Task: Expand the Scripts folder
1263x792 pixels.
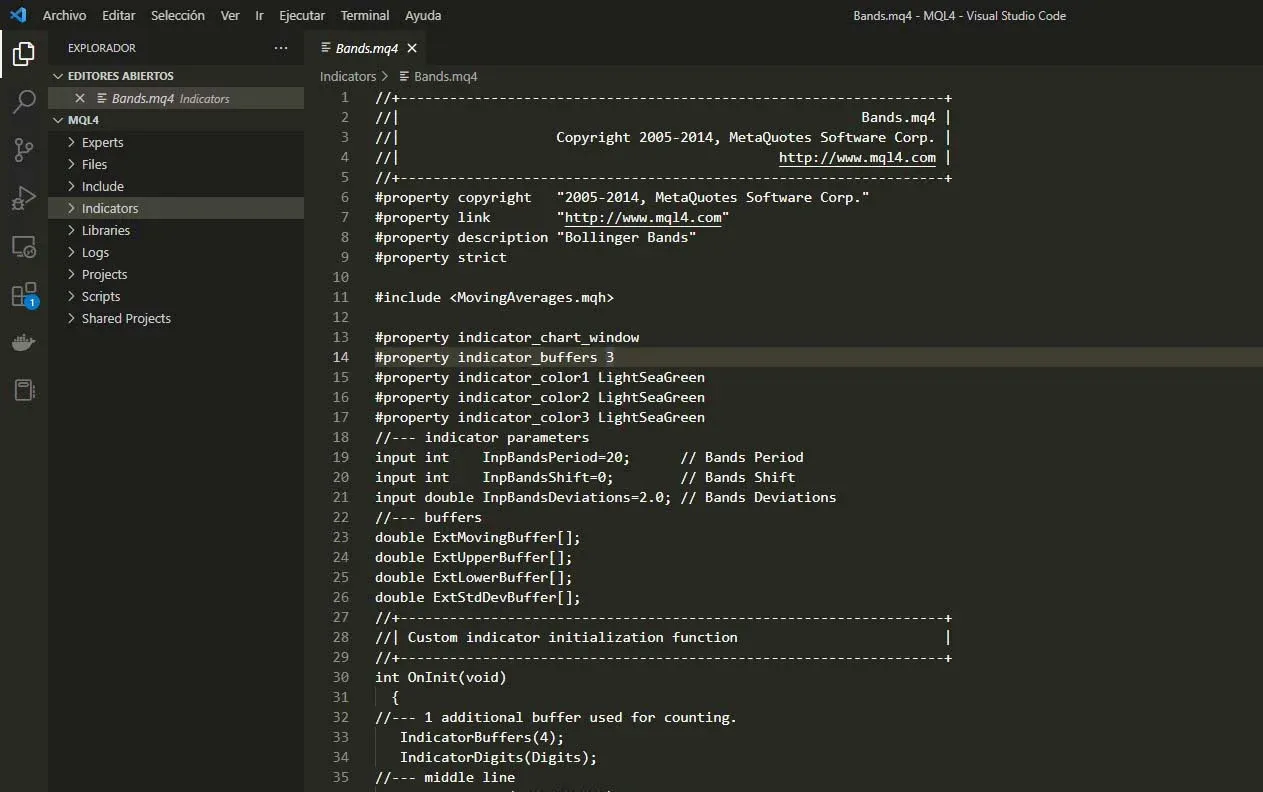Action: [102, 296]
